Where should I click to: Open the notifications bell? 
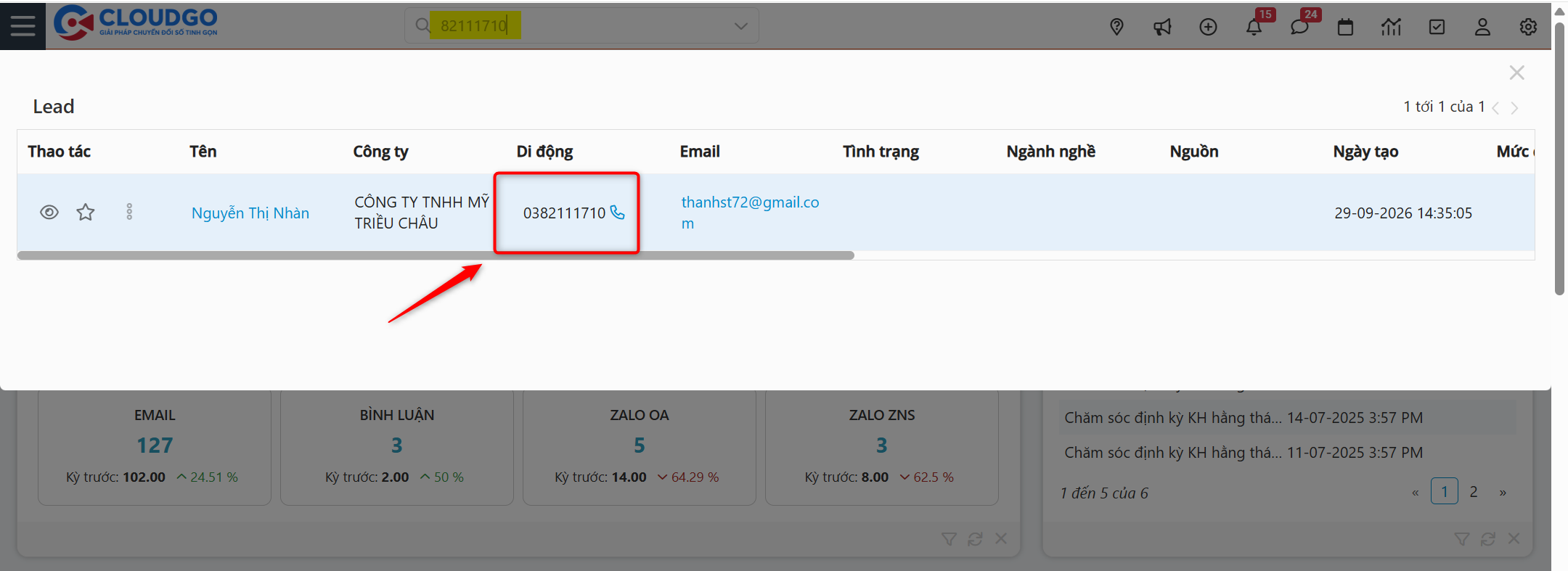point(1254,28)
